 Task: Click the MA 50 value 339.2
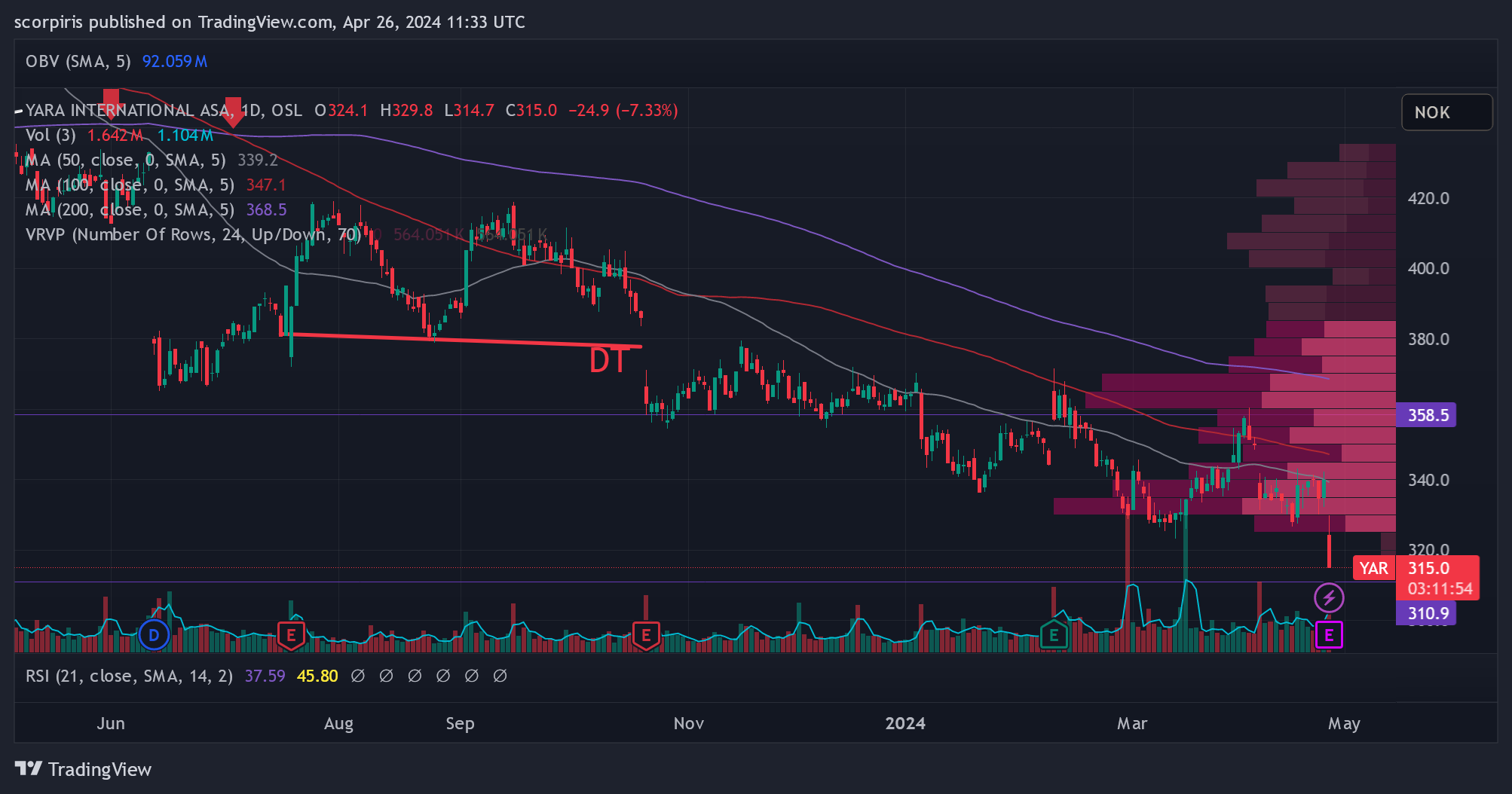(x=258, y=160)
